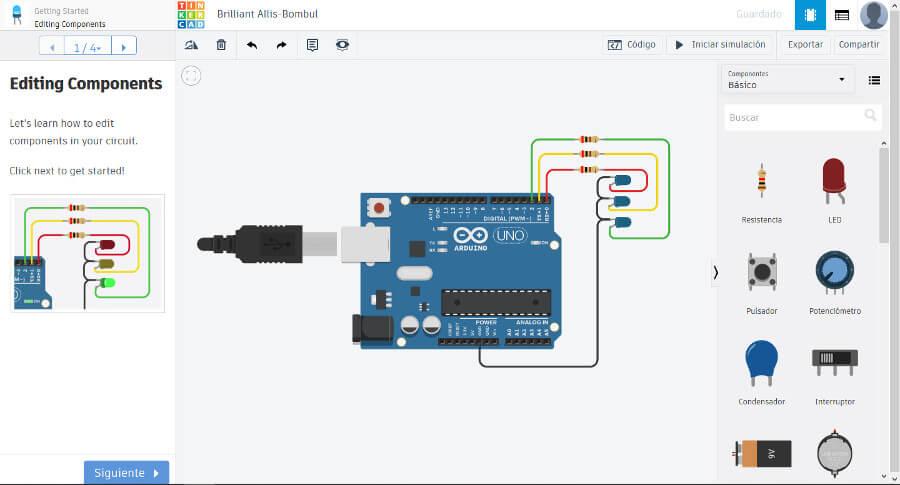Viewport: 900px width, 485px height.
Task: Switch to component list table view
Action: [842, 15]
